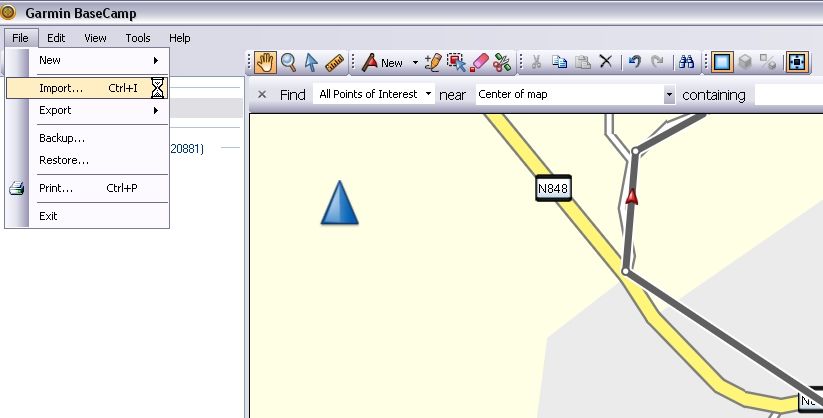Click the N848 road label
The height and width of the screenshot is (418, 823).
pos(553,188)
